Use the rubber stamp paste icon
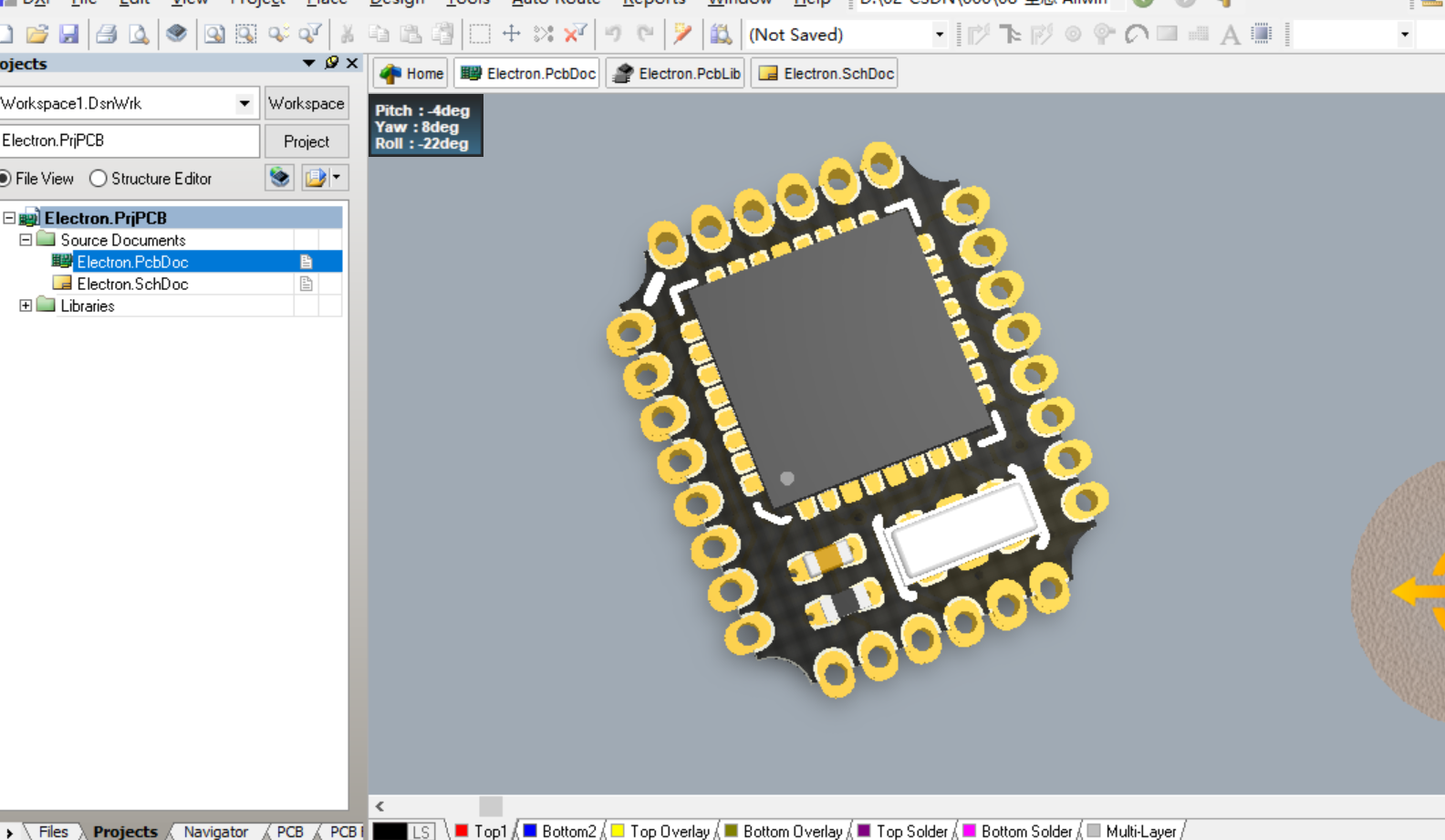Image resolution: width=1445 pixels, height=840 pixels. 442,35
